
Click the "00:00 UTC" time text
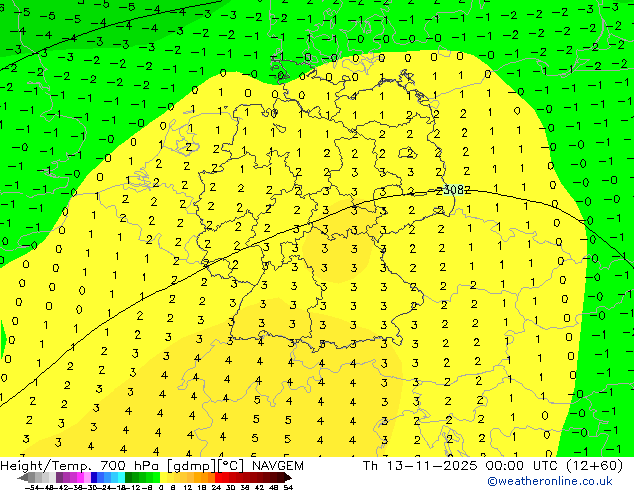(524, 466)
